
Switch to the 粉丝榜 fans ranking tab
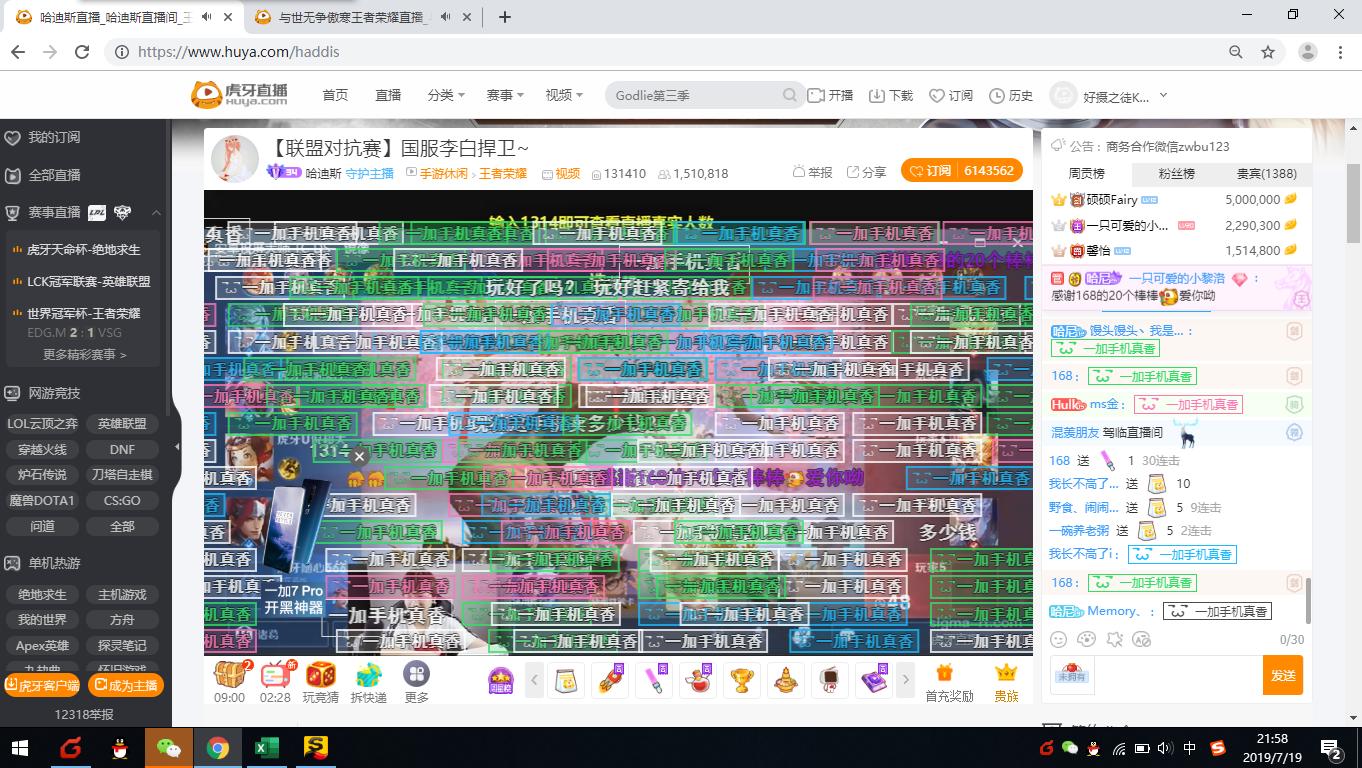click(1177, 174)
